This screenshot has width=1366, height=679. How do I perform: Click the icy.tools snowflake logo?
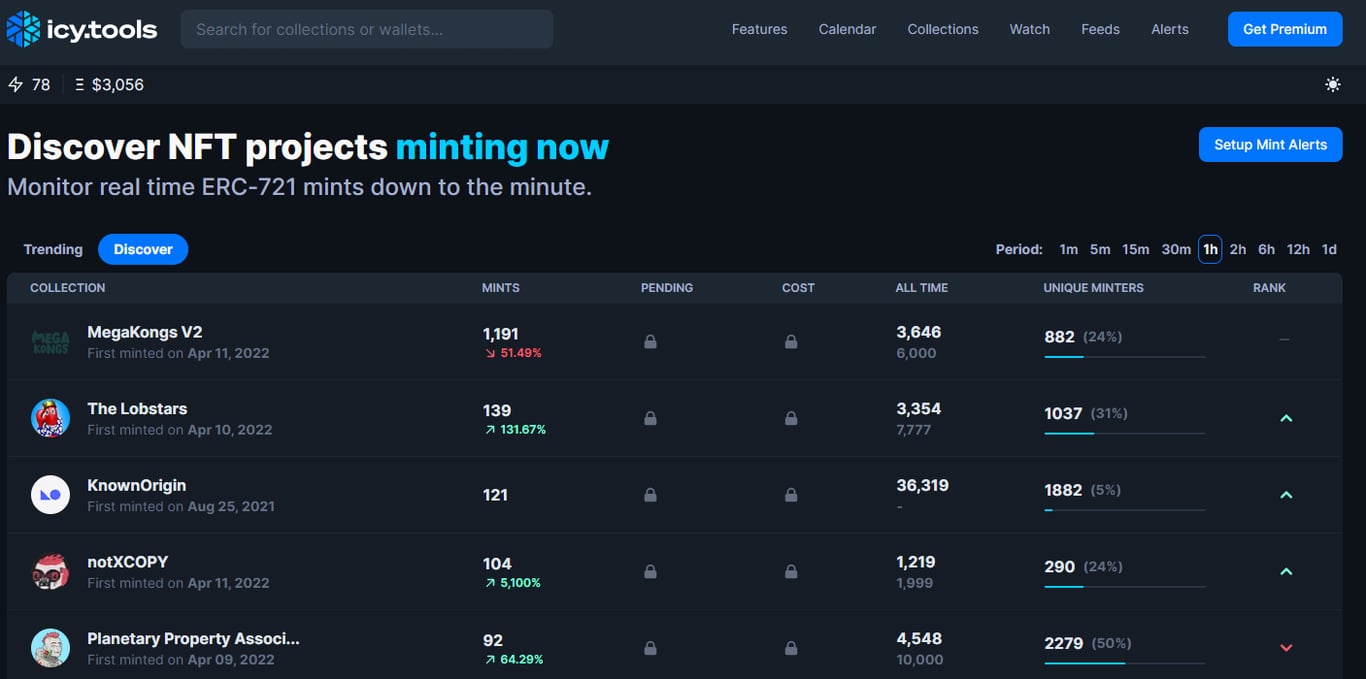pyautogui.click(x=23, y=29)
